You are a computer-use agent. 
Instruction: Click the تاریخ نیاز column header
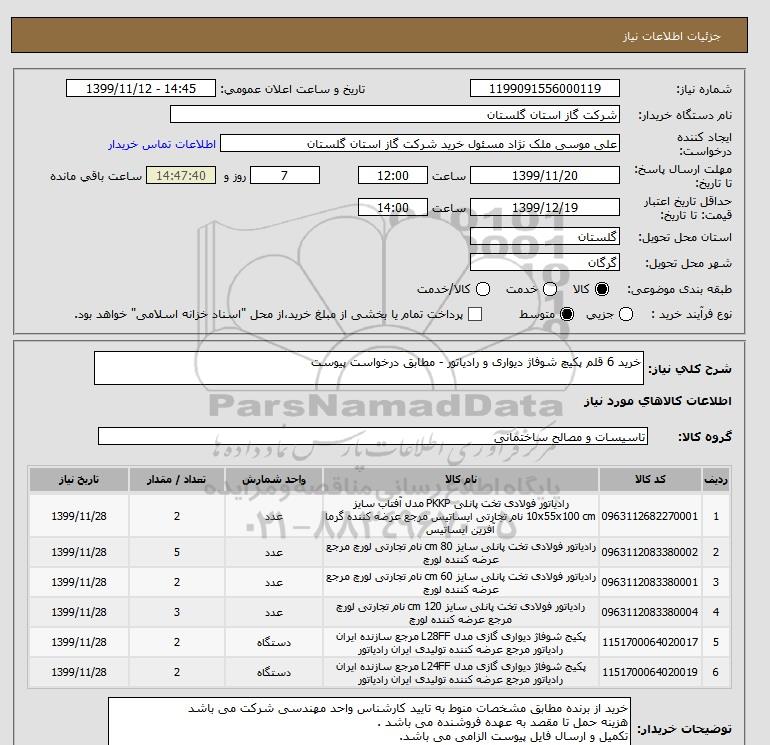tap(79, 479)
